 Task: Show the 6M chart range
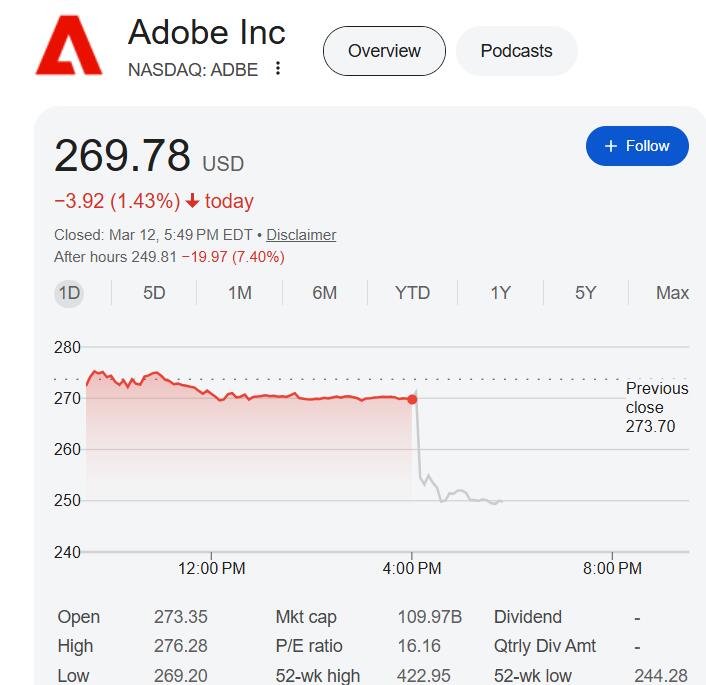point(325,293)
